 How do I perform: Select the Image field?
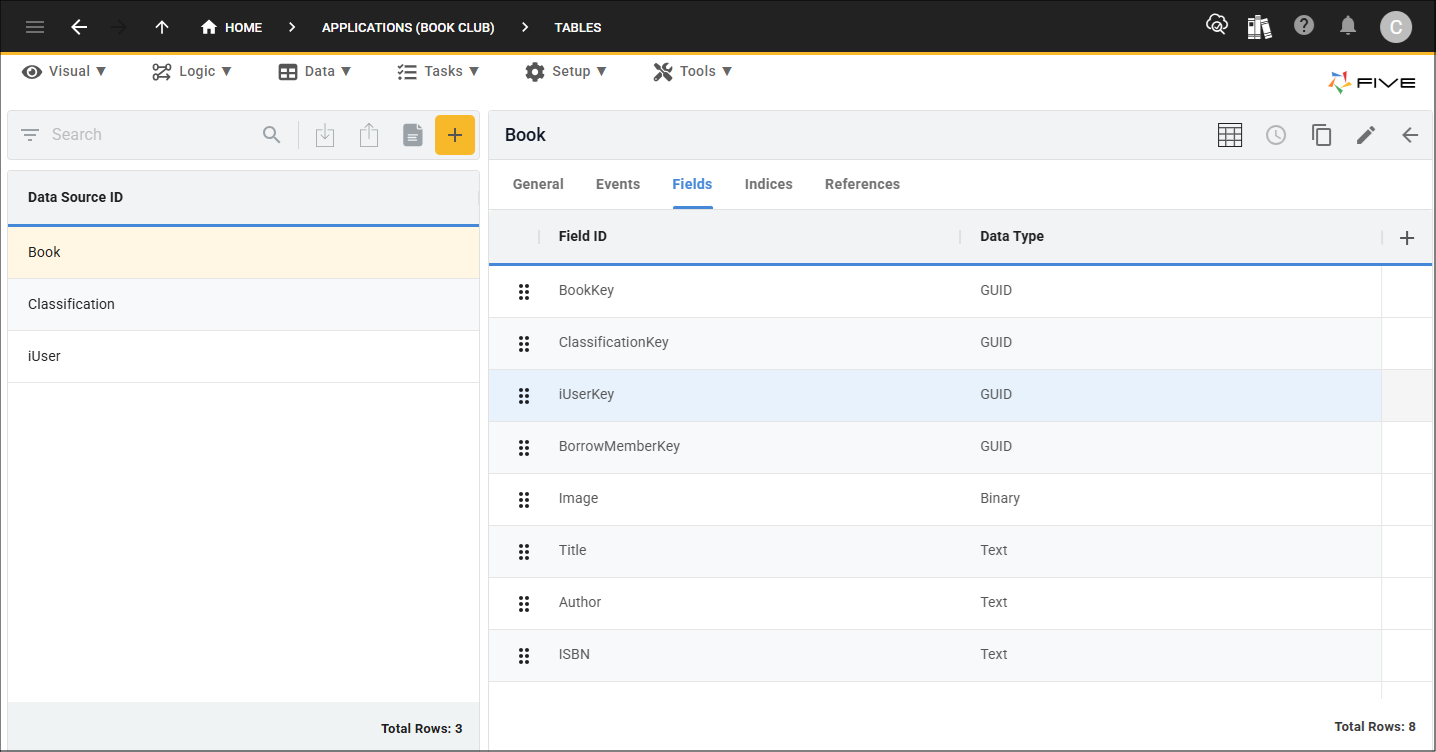pyautogui.click(x=578, y=498)
